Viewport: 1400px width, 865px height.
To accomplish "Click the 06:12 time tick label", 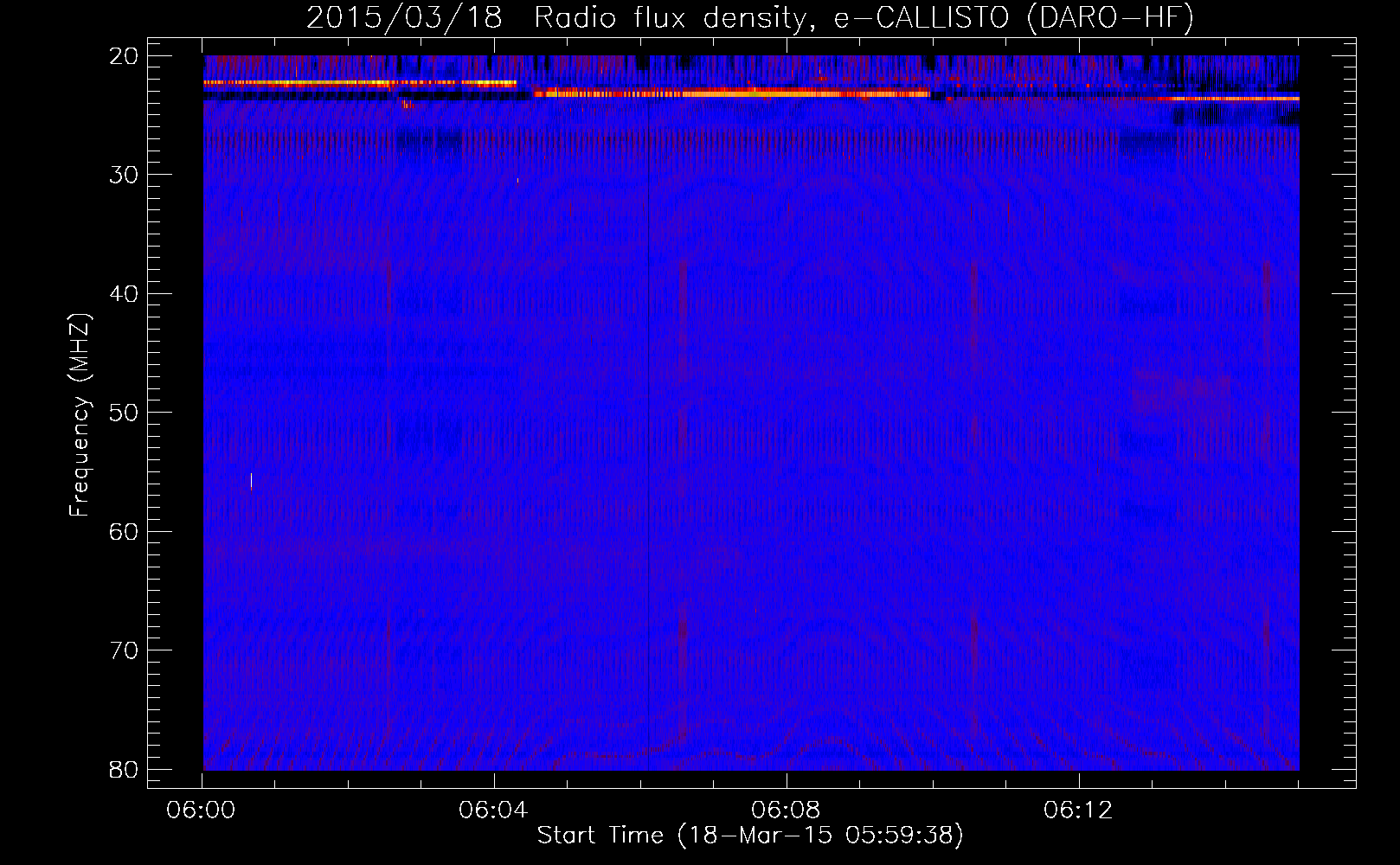I will 1078,811.
